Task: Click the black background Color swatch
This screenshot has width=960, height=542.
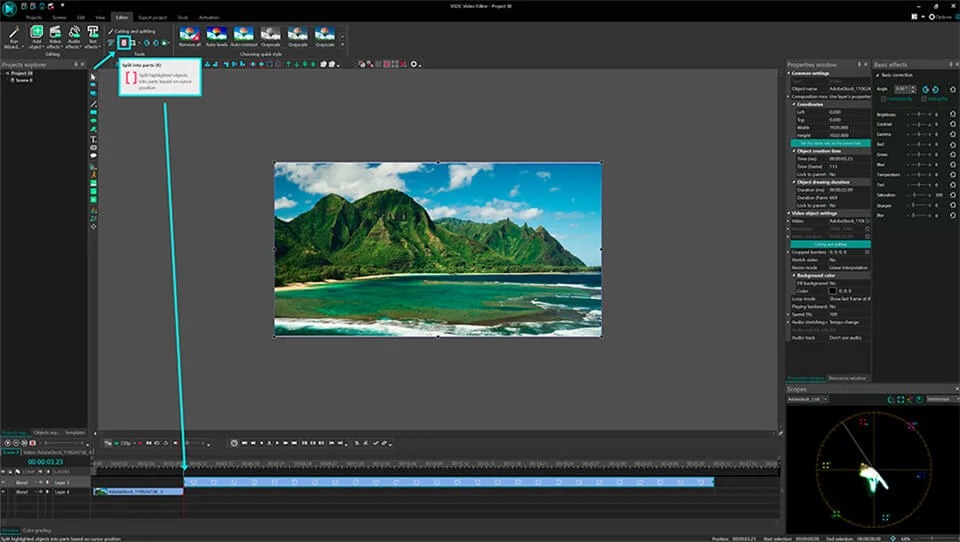Action: [833, 291]
